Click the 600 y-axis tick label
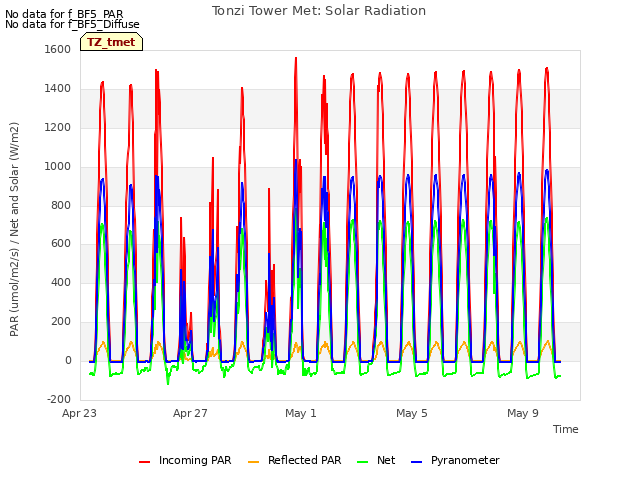The width and height of the screenshot is (640, 480). (61, 244)
